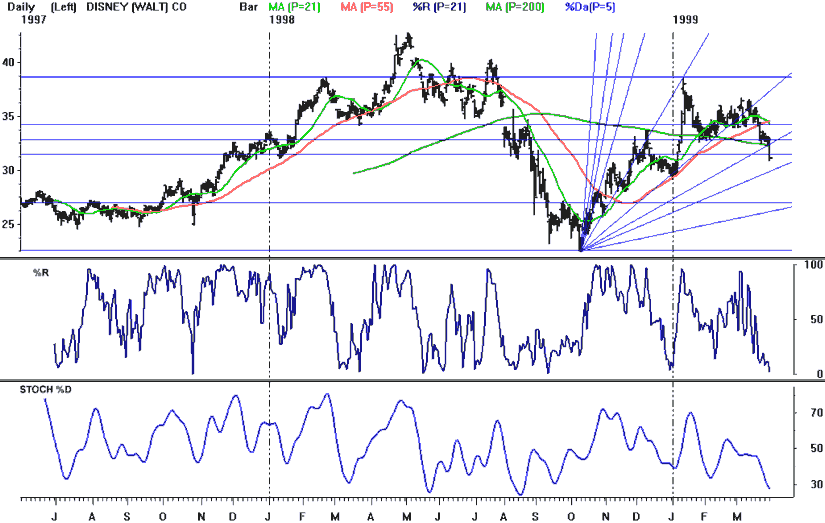Click month label 'F' for February 1998

point(303,517)
